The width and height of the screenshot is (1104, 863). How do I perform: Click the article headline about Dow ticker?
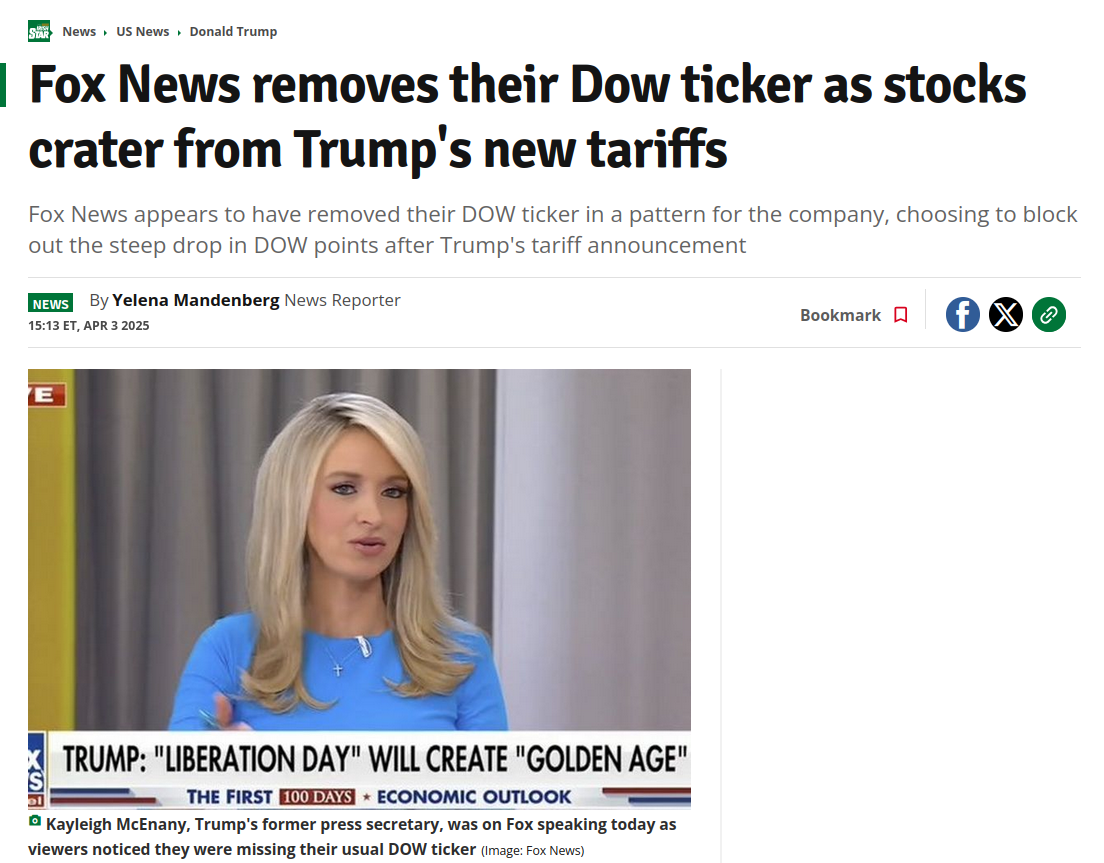click(527, 116)
